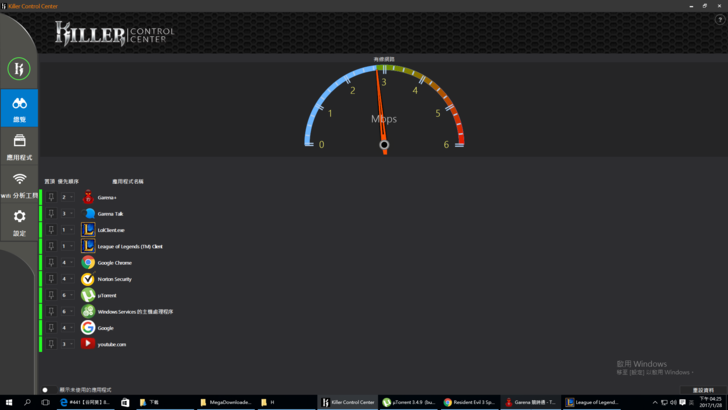Show hidden system tray icons chevron

point(655,402)
